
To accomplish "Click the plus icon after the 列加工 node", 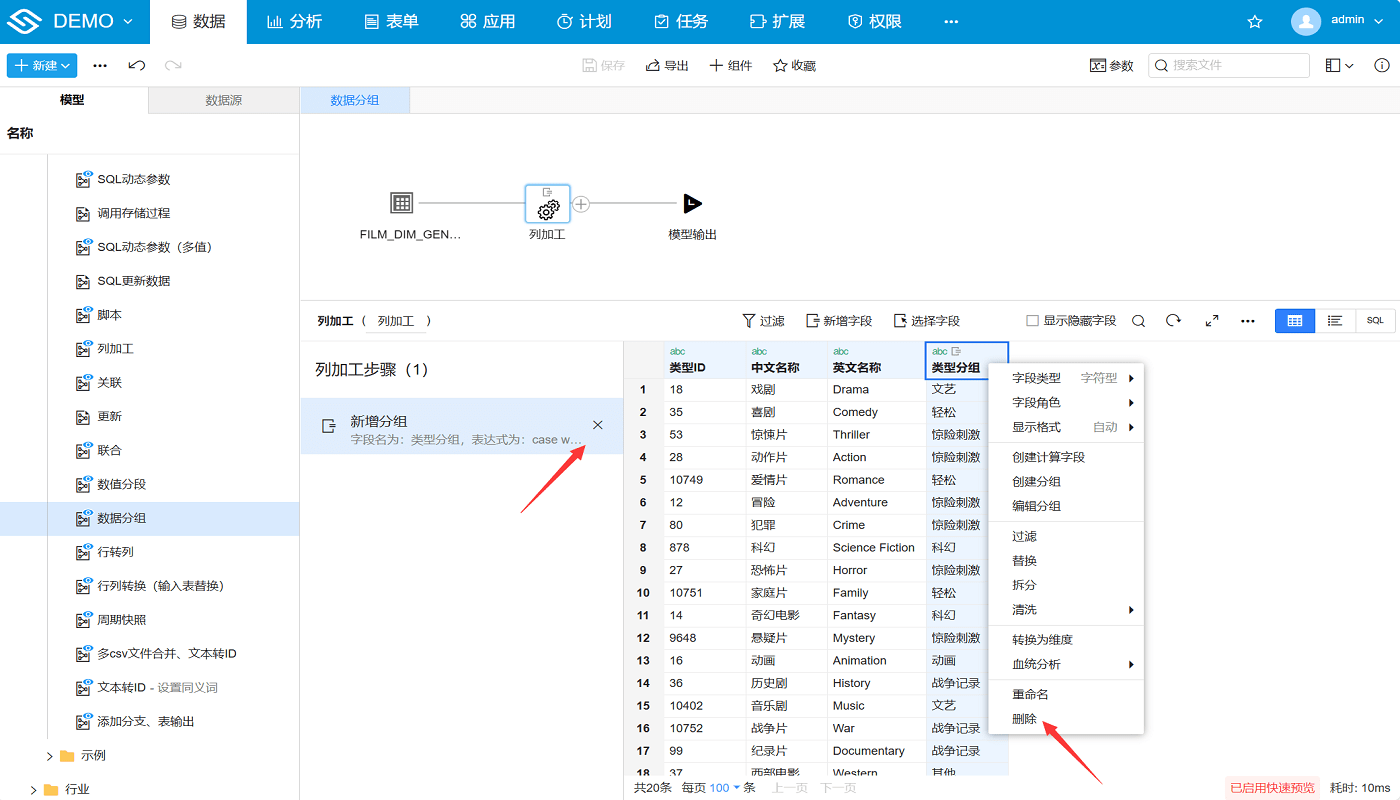I will (x=581, y=204).
